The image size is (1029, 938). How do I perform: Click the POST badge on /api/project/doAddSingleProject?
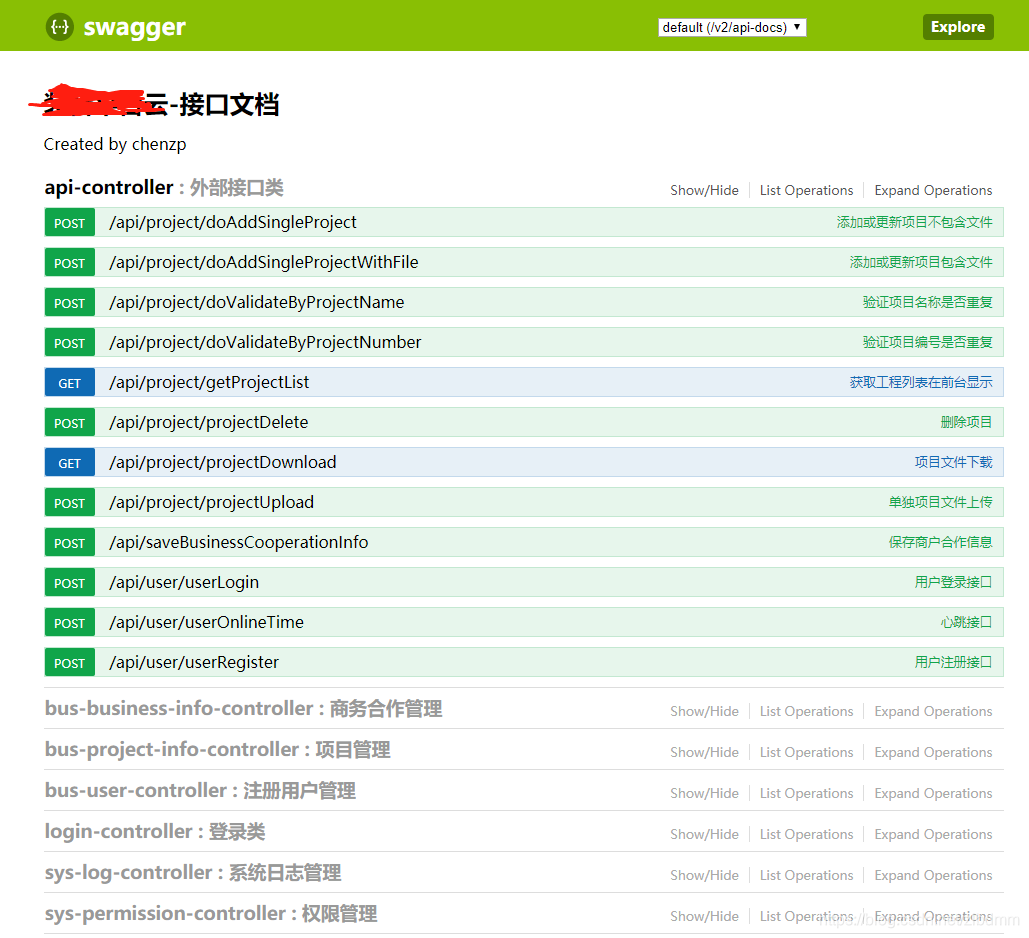coord(69,222)
